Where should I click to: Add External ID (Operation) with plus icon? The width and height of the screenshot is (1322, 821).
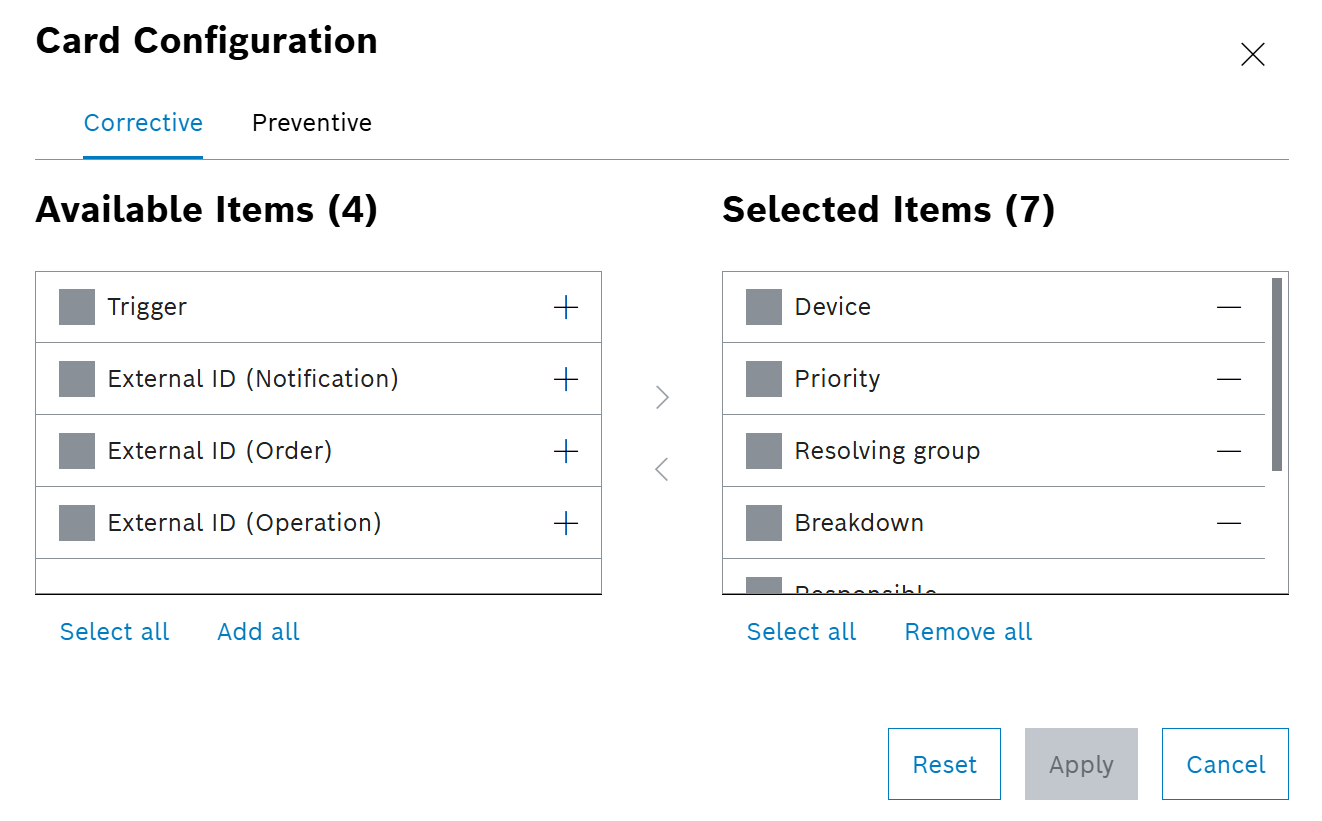pyautogui.click(x=565, y=522)
